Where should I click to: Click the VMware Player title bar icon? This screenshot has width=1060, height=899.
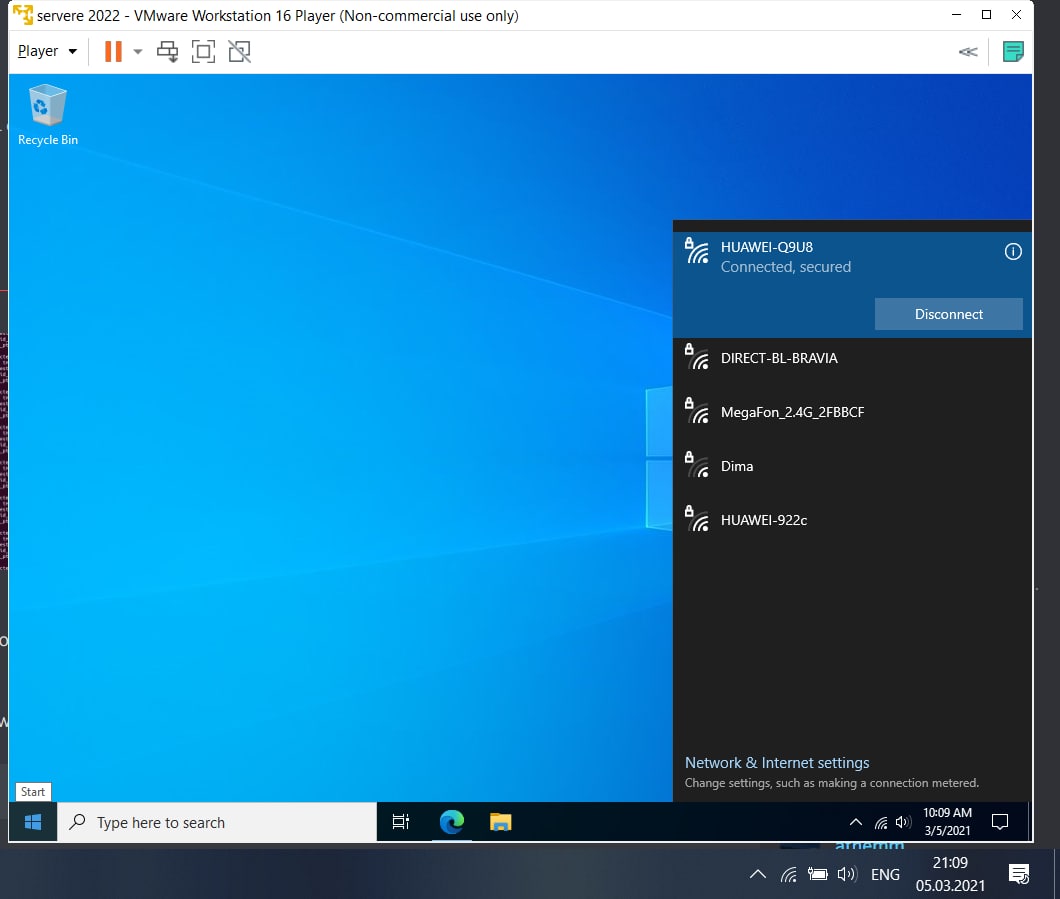coord(22,15)
